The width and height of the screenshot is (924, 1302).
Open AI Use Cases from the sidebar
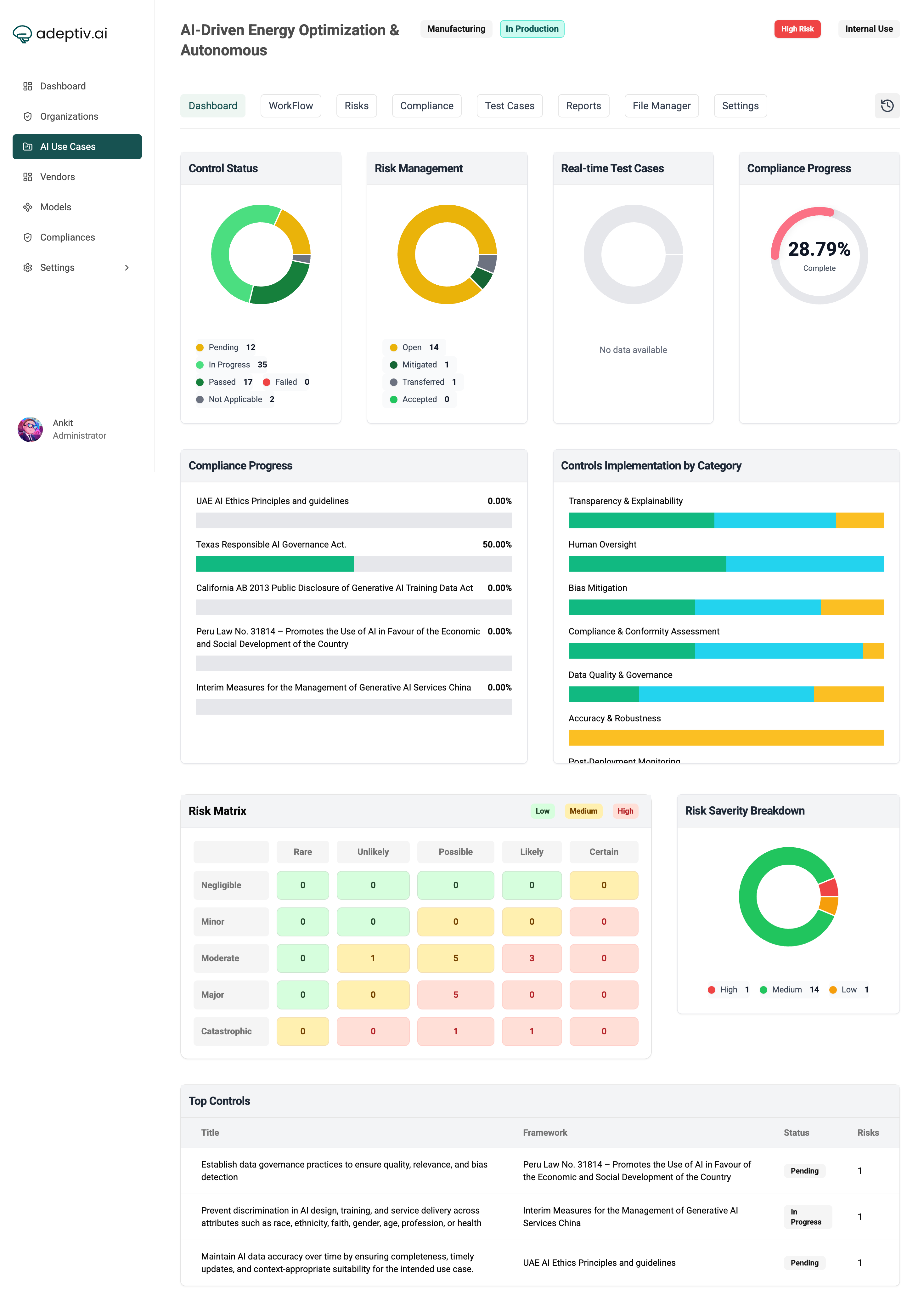[27, 146]
